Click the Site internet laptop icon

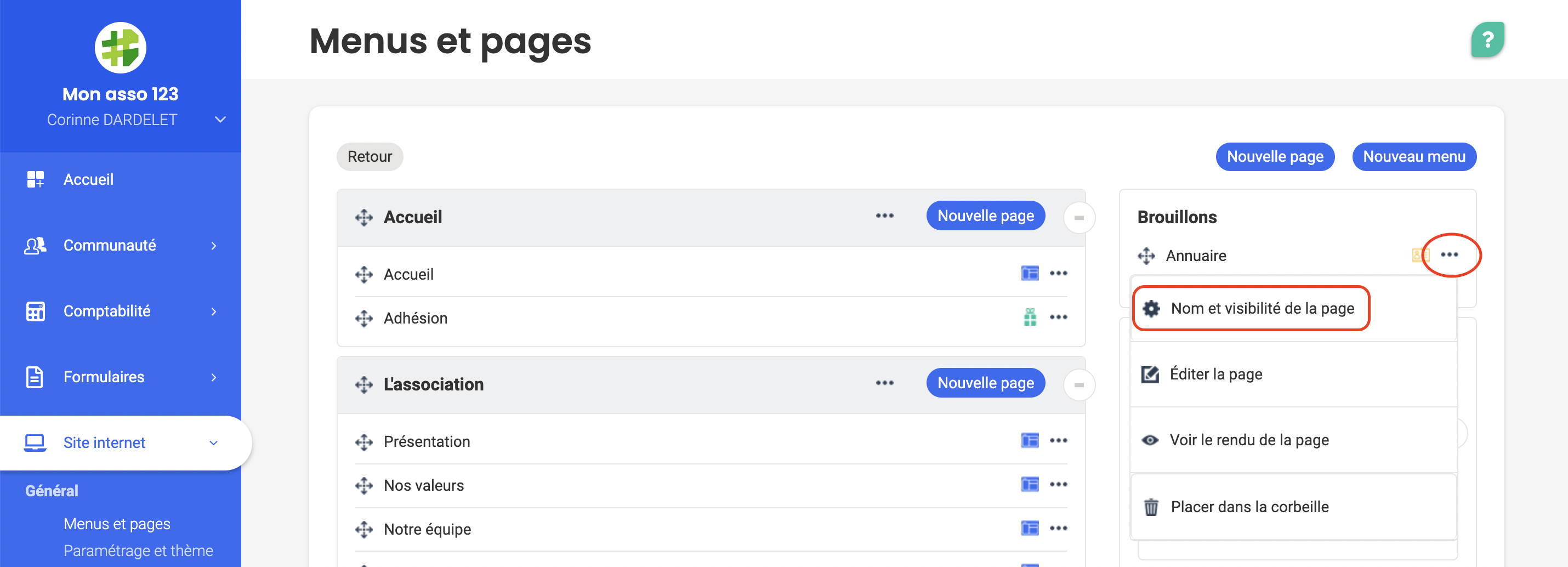click(x=35, y=443)
